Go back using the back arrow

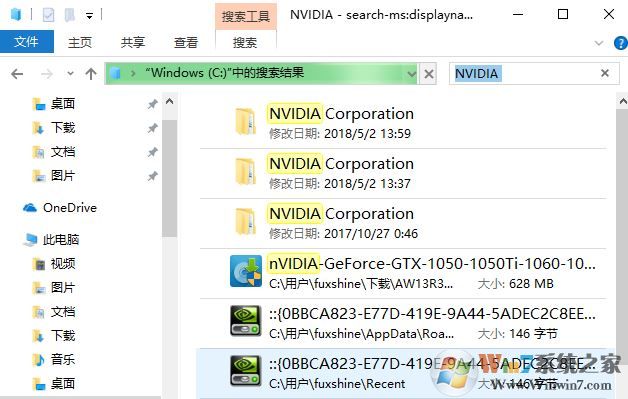[17, 74]
